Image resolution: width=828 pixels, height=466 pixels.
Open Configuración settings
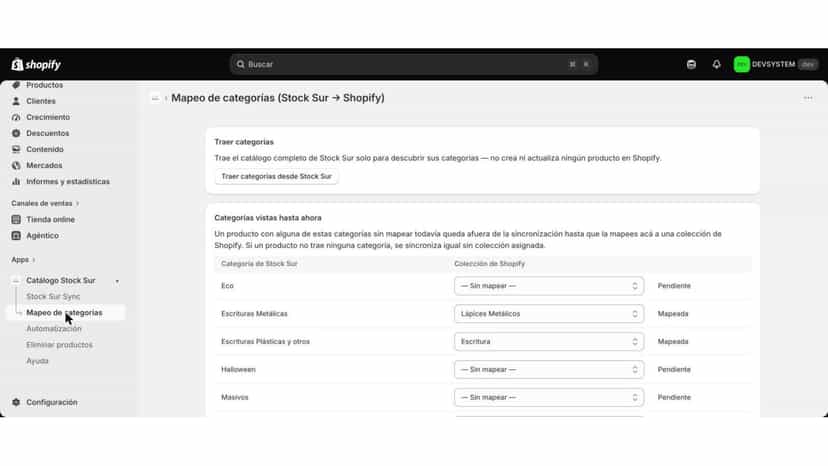52,402
